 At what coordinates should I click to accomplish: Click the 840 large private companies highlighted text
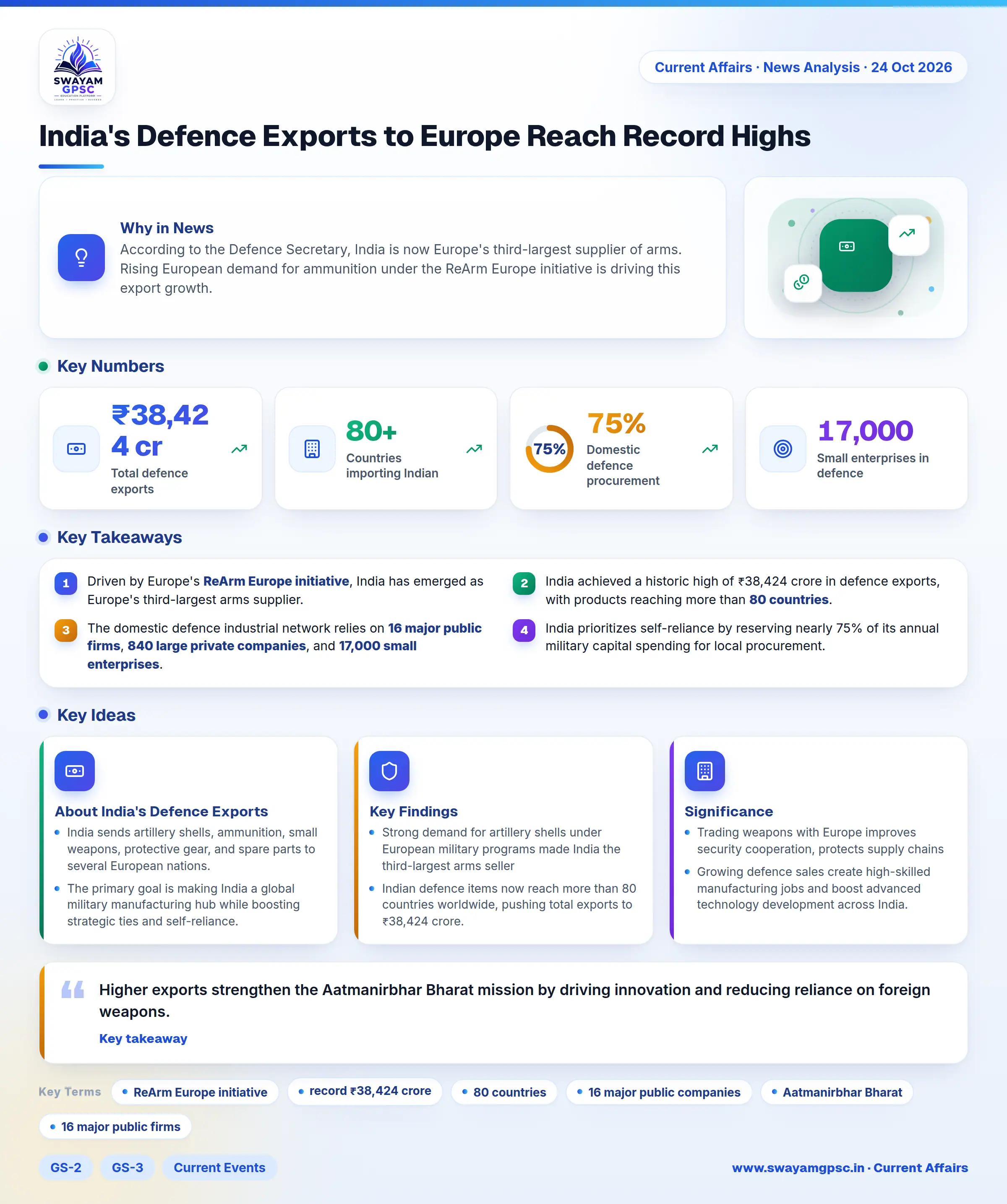tap(217, 646)
